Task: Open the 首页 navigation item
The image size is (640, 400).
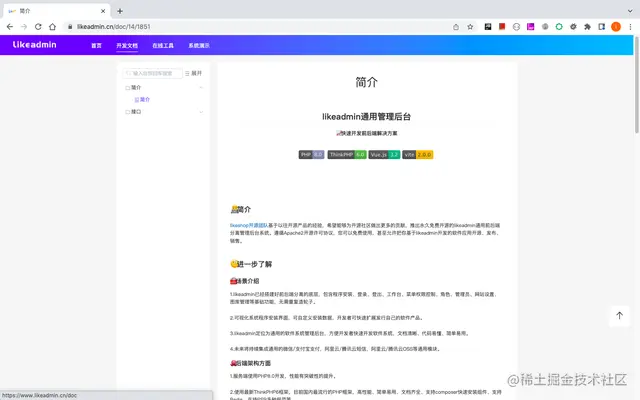Action: click(96, 45)
